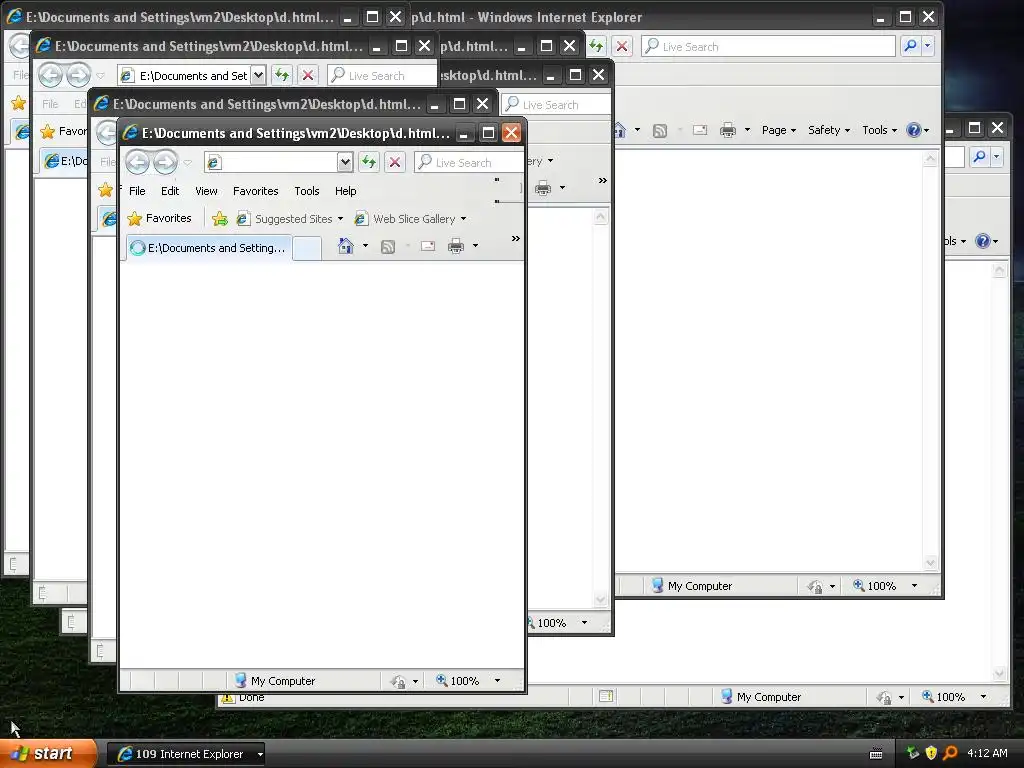This screenshot has height=768, width=1024.
Task: Open the Print dropdown arrow in the front window
Action: coord(475,246)
